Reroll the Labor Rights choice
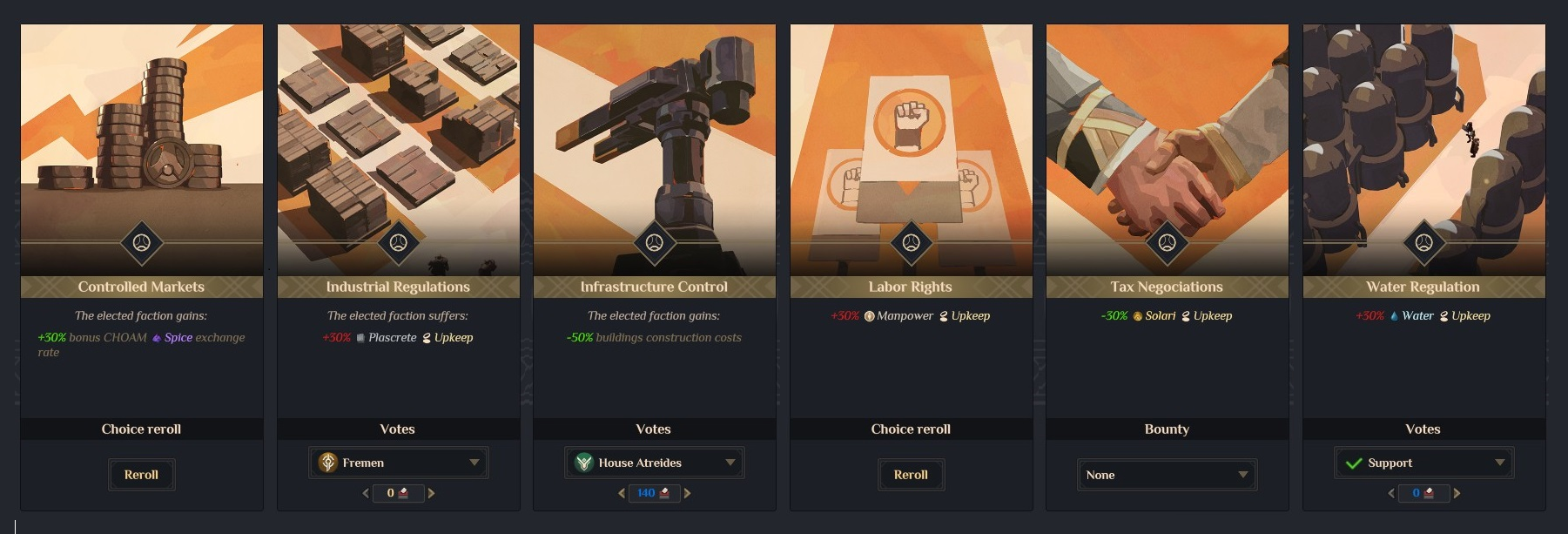Viewport: 1568px width, 534px height. pyautogui.click(x=911, y=475)
